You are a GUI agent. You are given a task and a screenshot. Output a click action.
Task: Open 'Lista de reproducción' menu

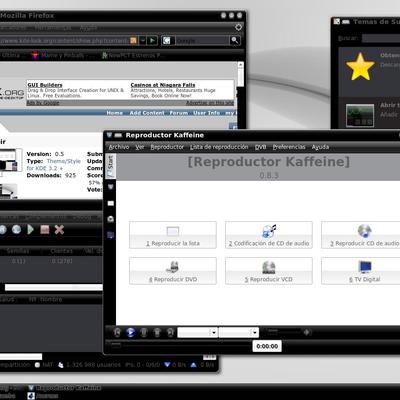219,147
